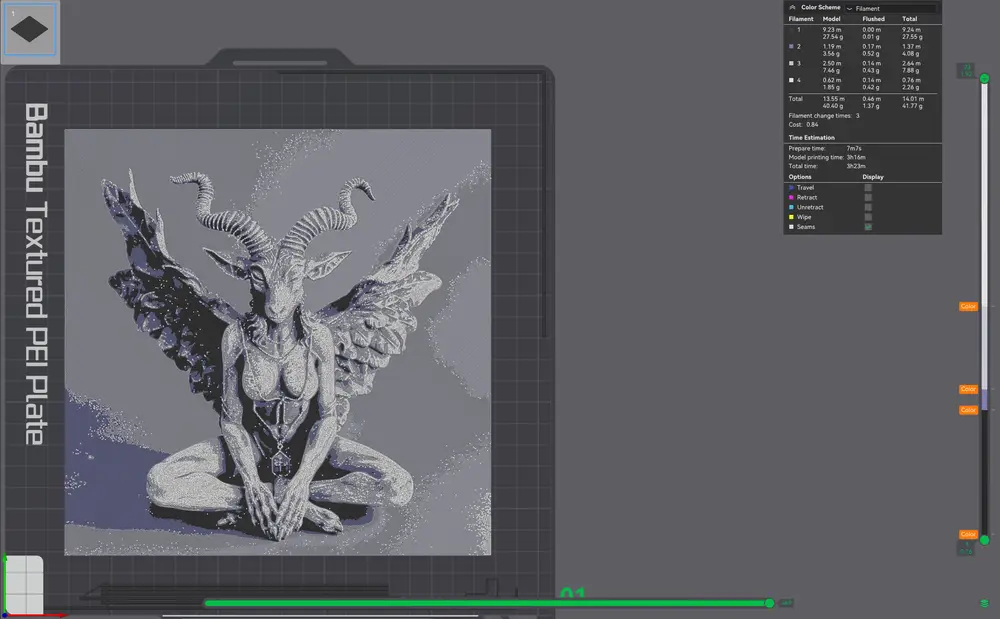Click grand total length 14.01 m
Image resolution: width=1000 pixels, height=619 pixels.
[x=913, y=99]
